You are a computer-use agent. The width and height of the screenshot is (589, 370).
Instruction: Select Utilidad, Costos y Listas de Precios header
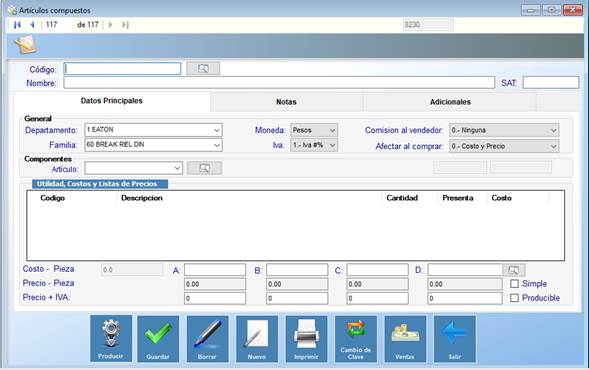point(100,184)
